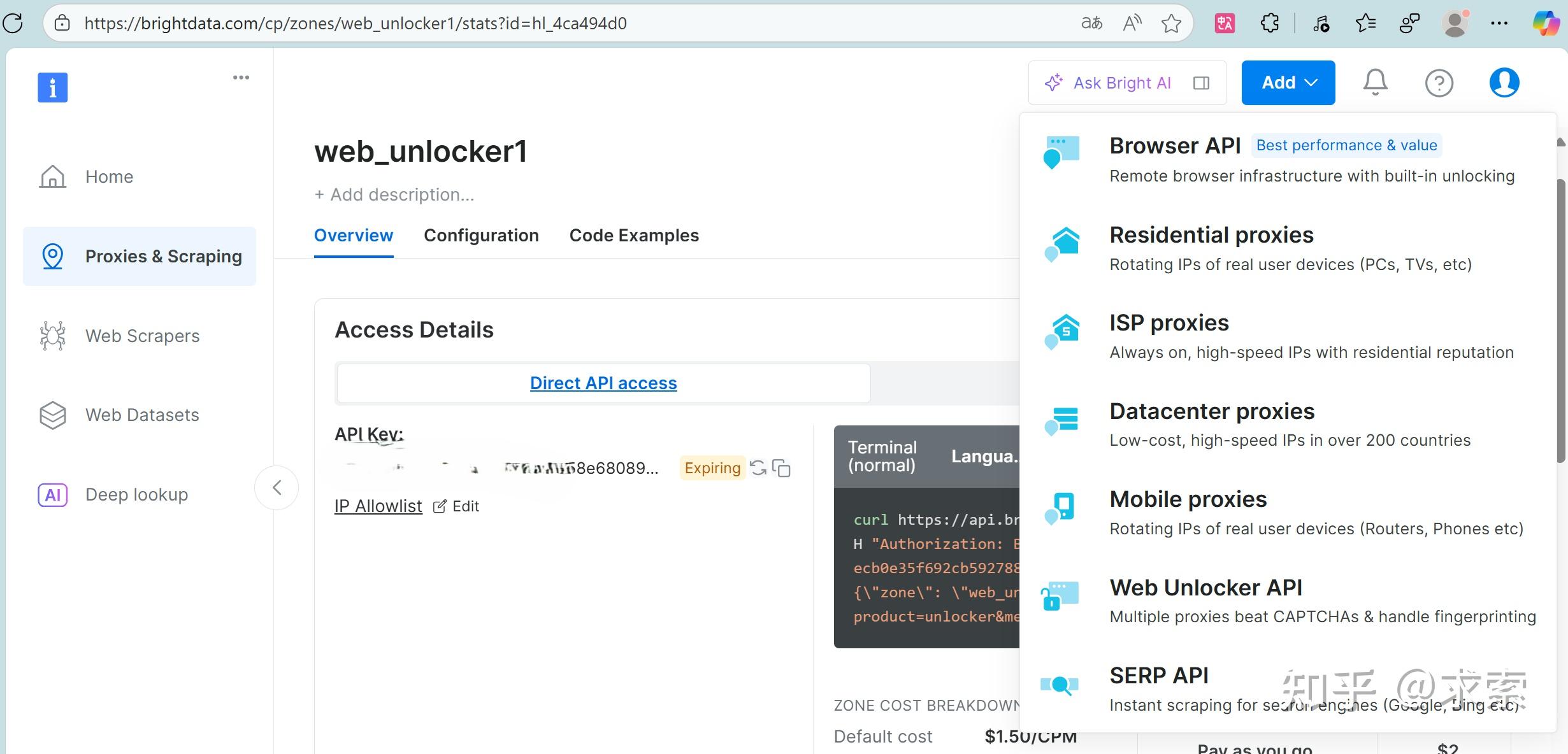
Task: Open the help question mark icon
Action: [1439, 83]
